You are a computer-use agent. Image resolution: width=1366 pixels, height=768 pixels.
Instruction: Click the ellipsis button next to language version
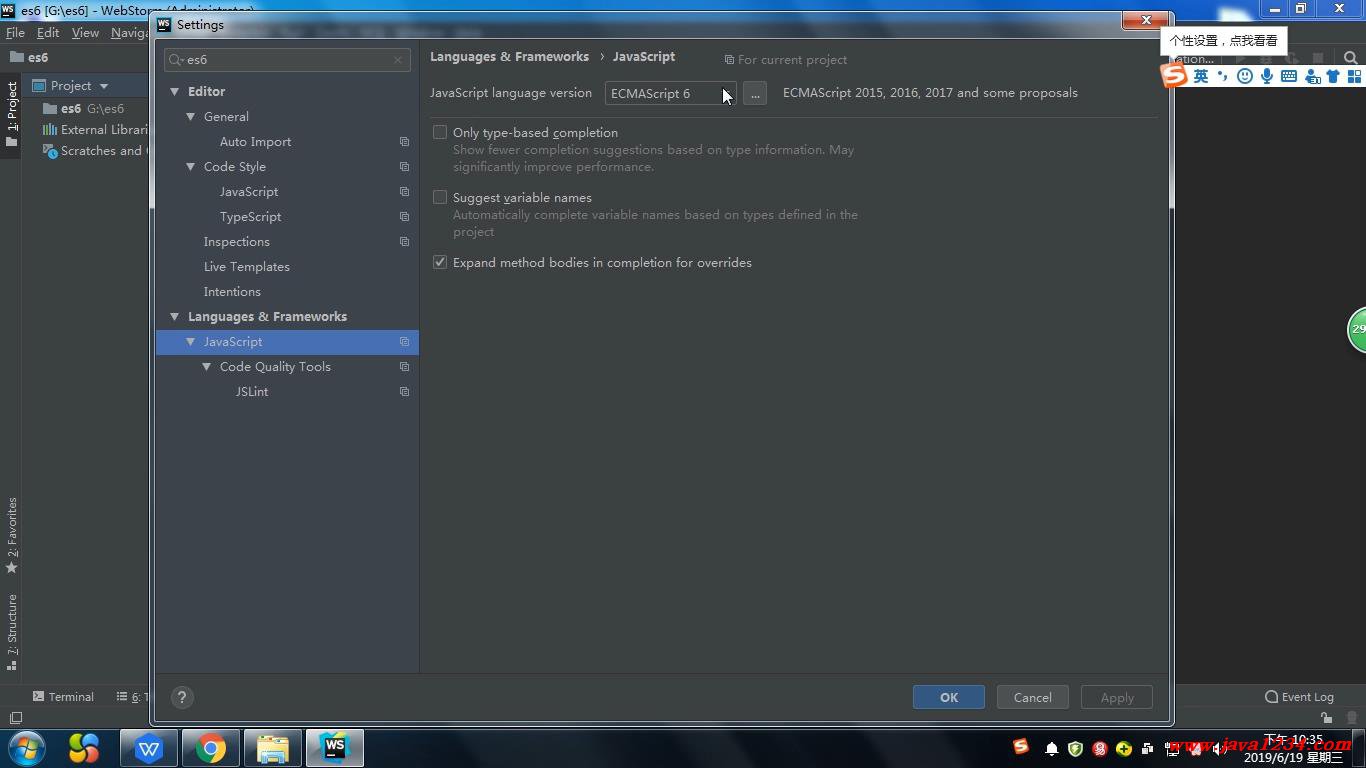click(x=755, y=93)
